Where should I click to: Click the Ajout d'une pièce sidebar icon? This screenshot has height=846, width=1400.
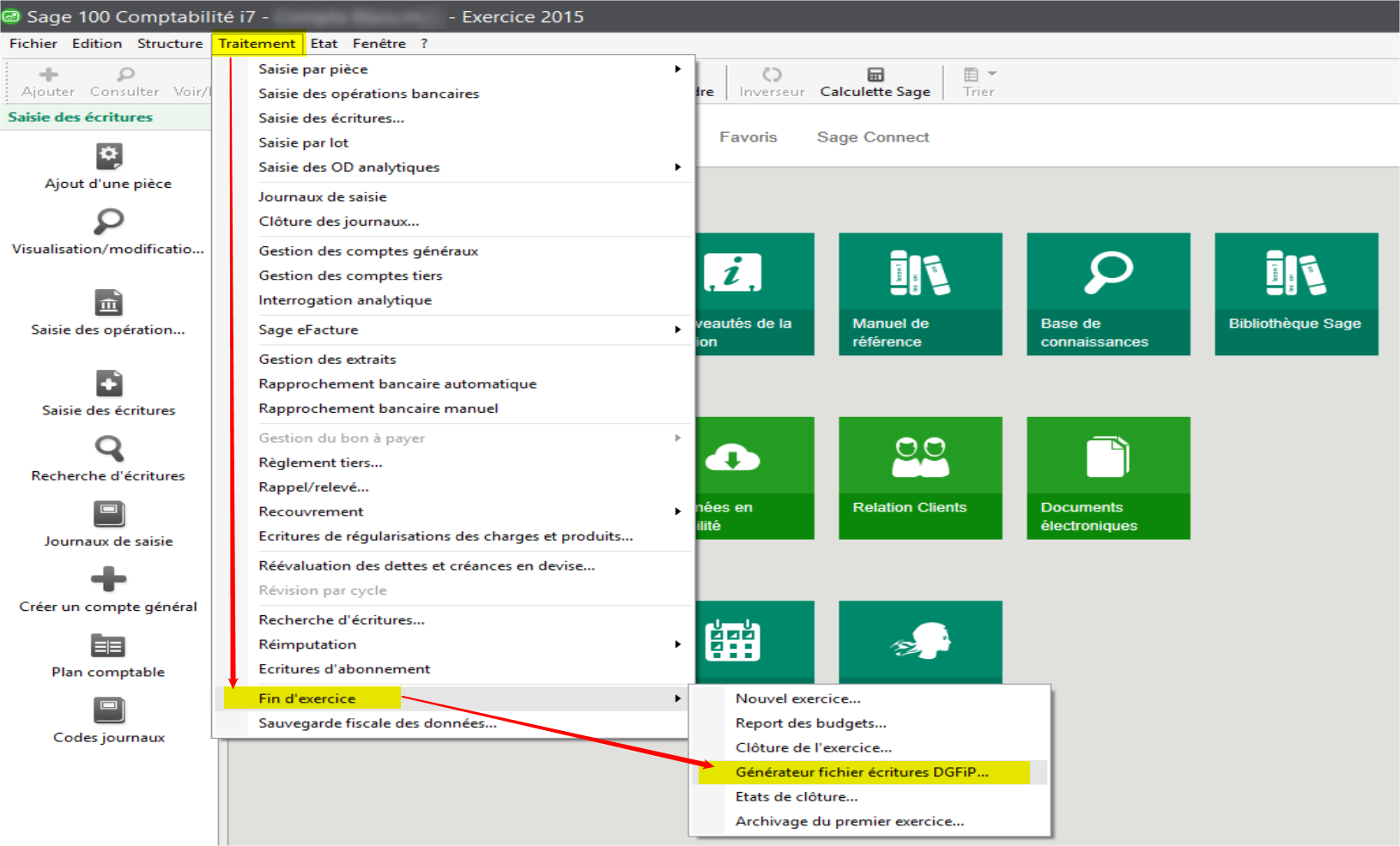108,156
